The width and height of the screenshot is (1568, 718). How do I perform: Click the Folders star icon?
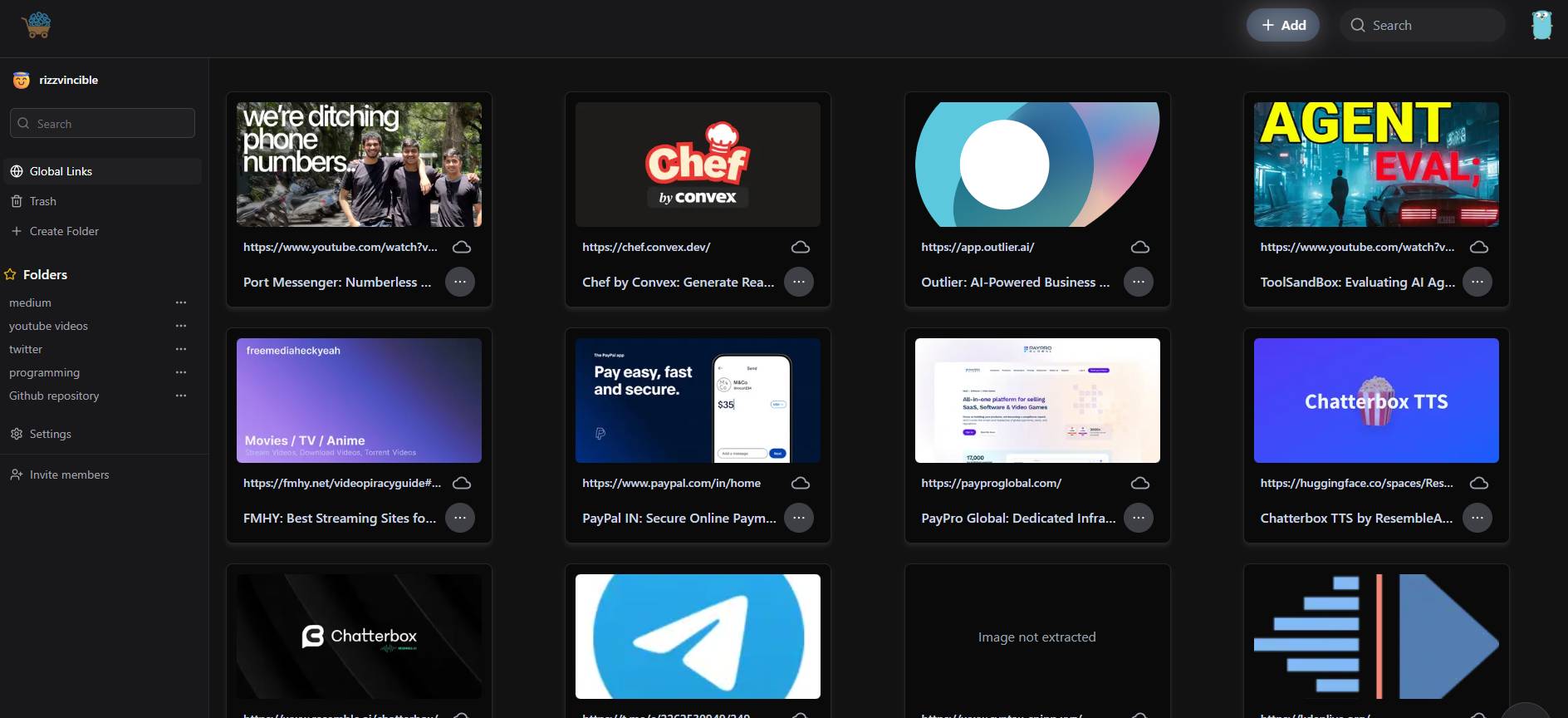point(11,274)
